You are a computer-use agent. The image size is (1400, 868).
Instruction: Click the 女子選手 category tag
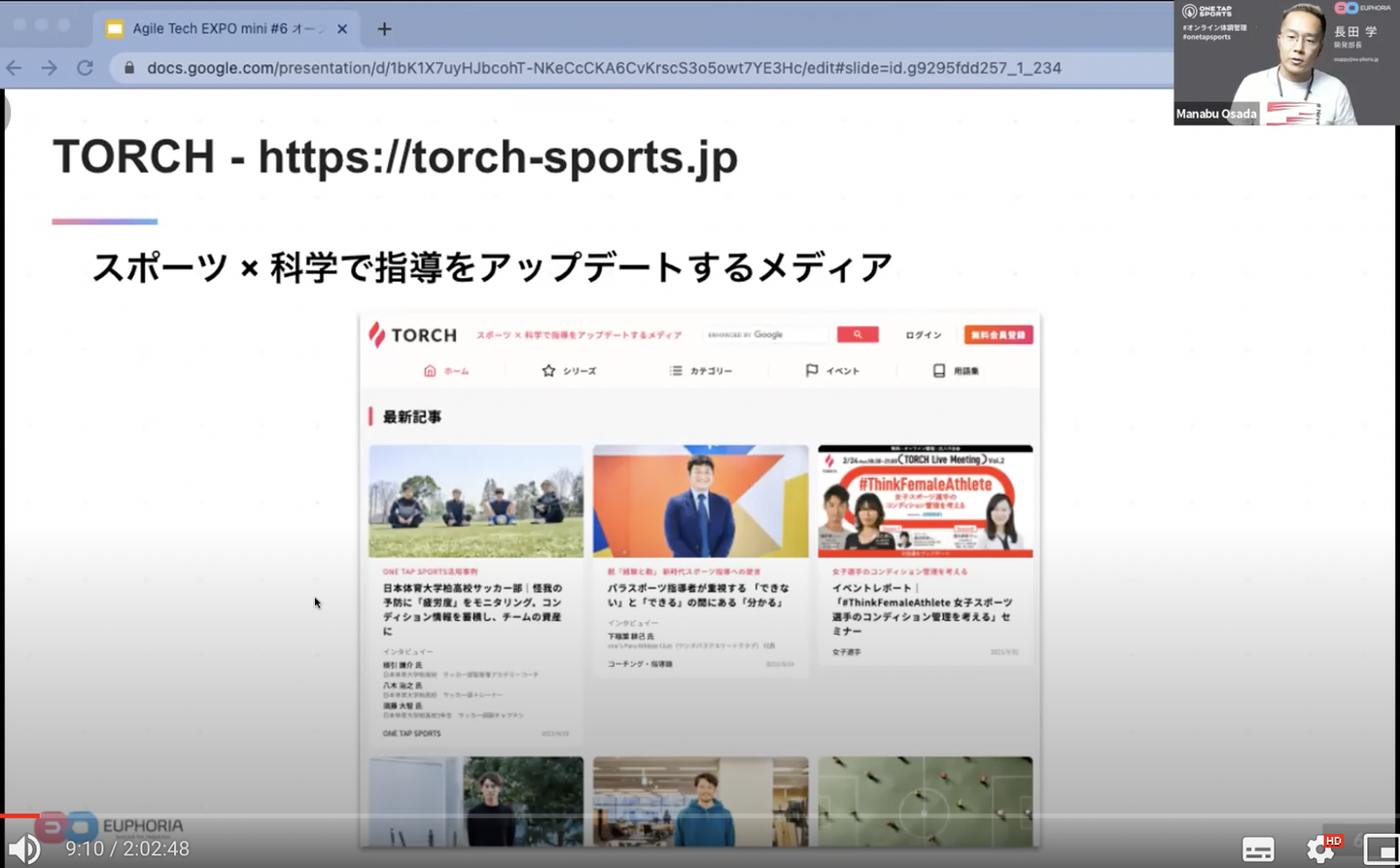pos(846,652)
